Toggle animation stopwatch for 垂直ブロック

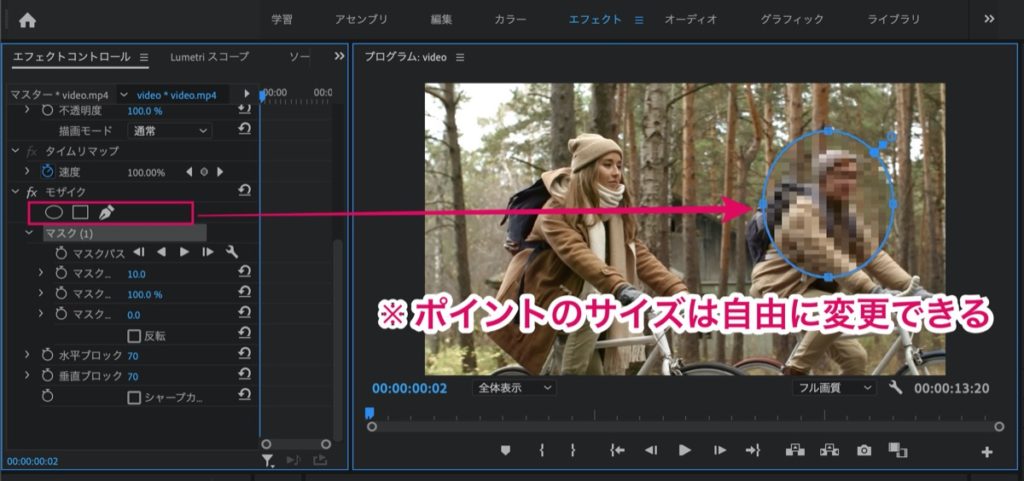click(48, 376)
